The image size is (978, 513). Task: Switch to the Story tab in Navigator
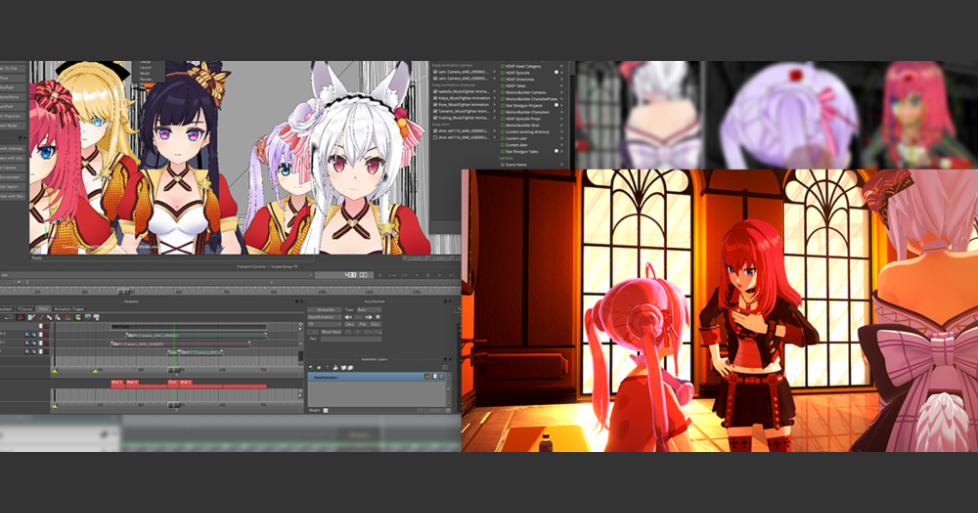[x=44, y=309]
